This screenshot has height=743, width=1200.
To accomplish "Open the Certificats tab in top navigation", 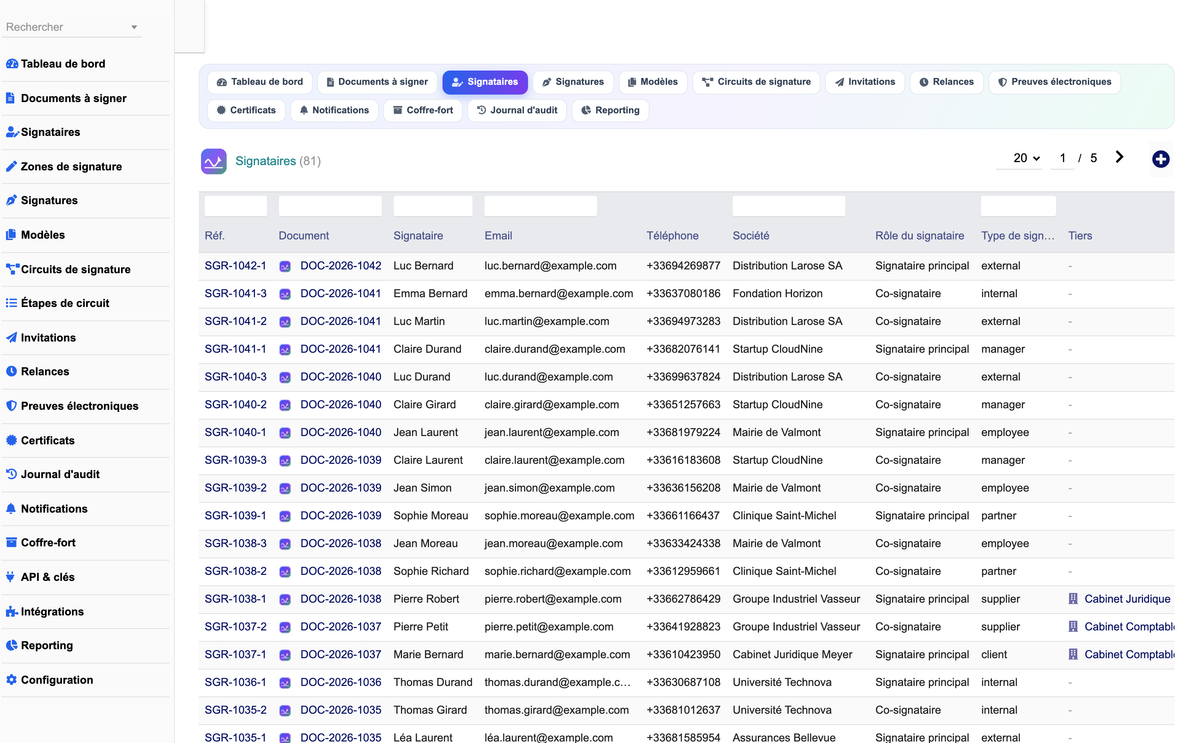I will [246, 110].
